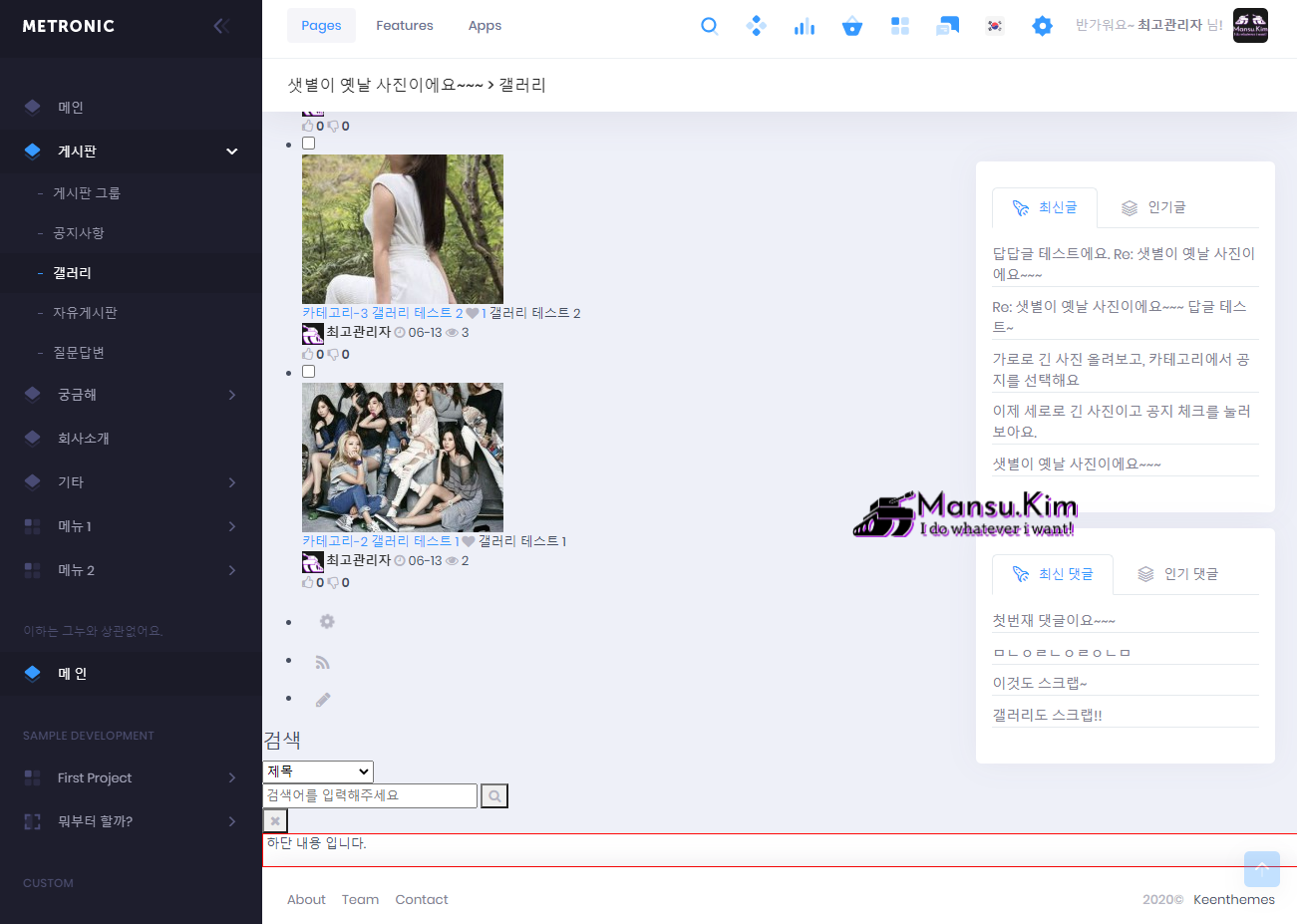Open the 제목 search field dropdown
The image size is (1297, 924).
(x=318, y=771)
